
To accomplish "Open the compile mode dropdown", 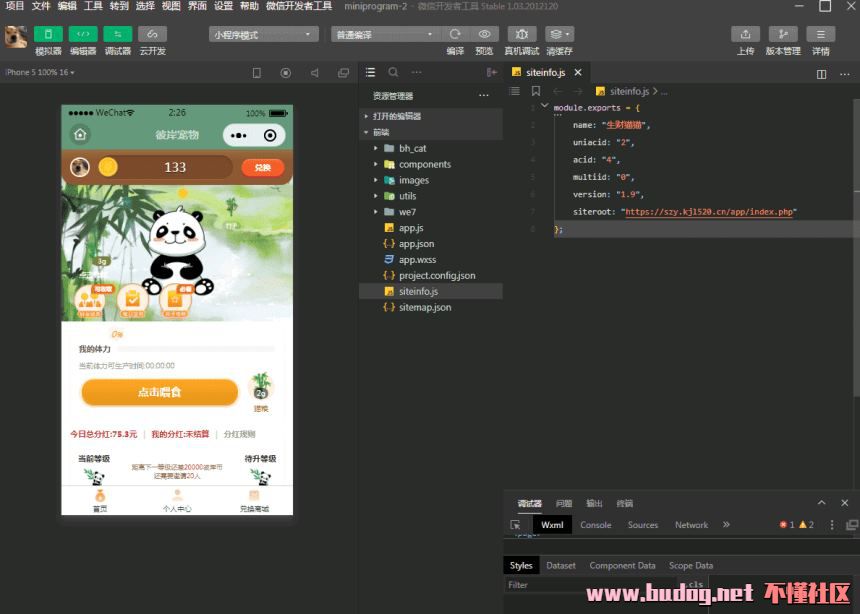I will click(385, 34).
